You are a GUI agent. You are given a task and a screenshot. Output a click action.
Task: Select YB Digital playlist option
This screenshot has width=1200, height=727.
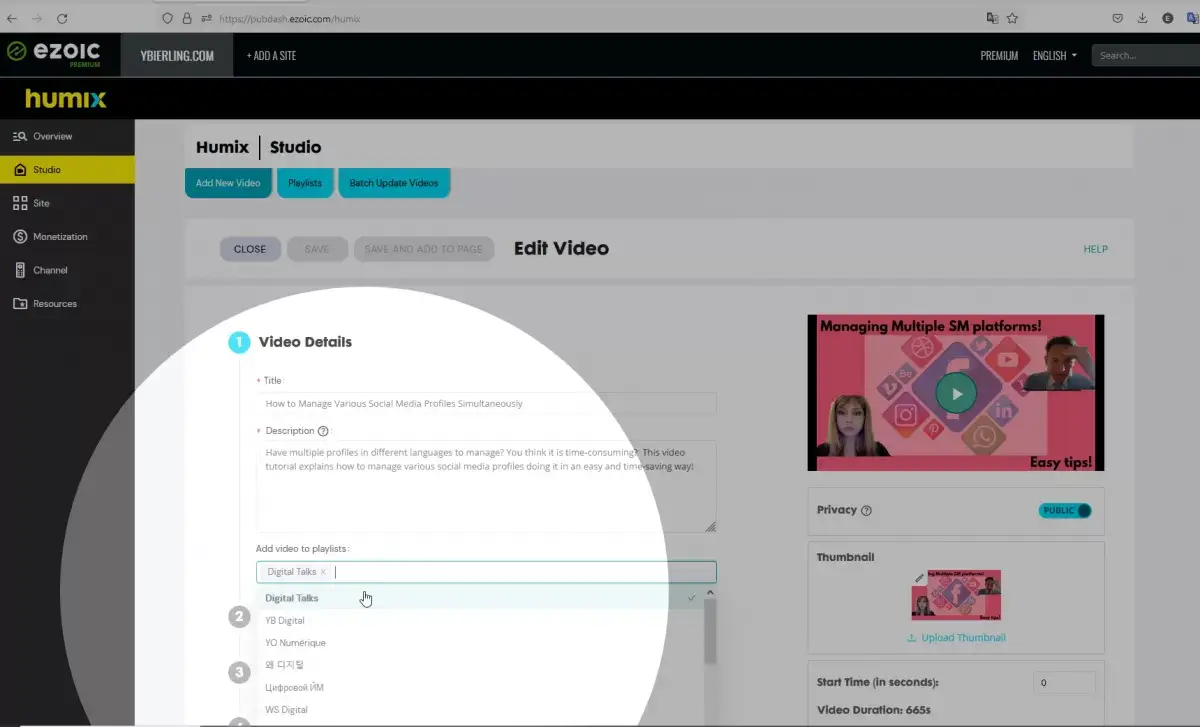coord(480,620)
